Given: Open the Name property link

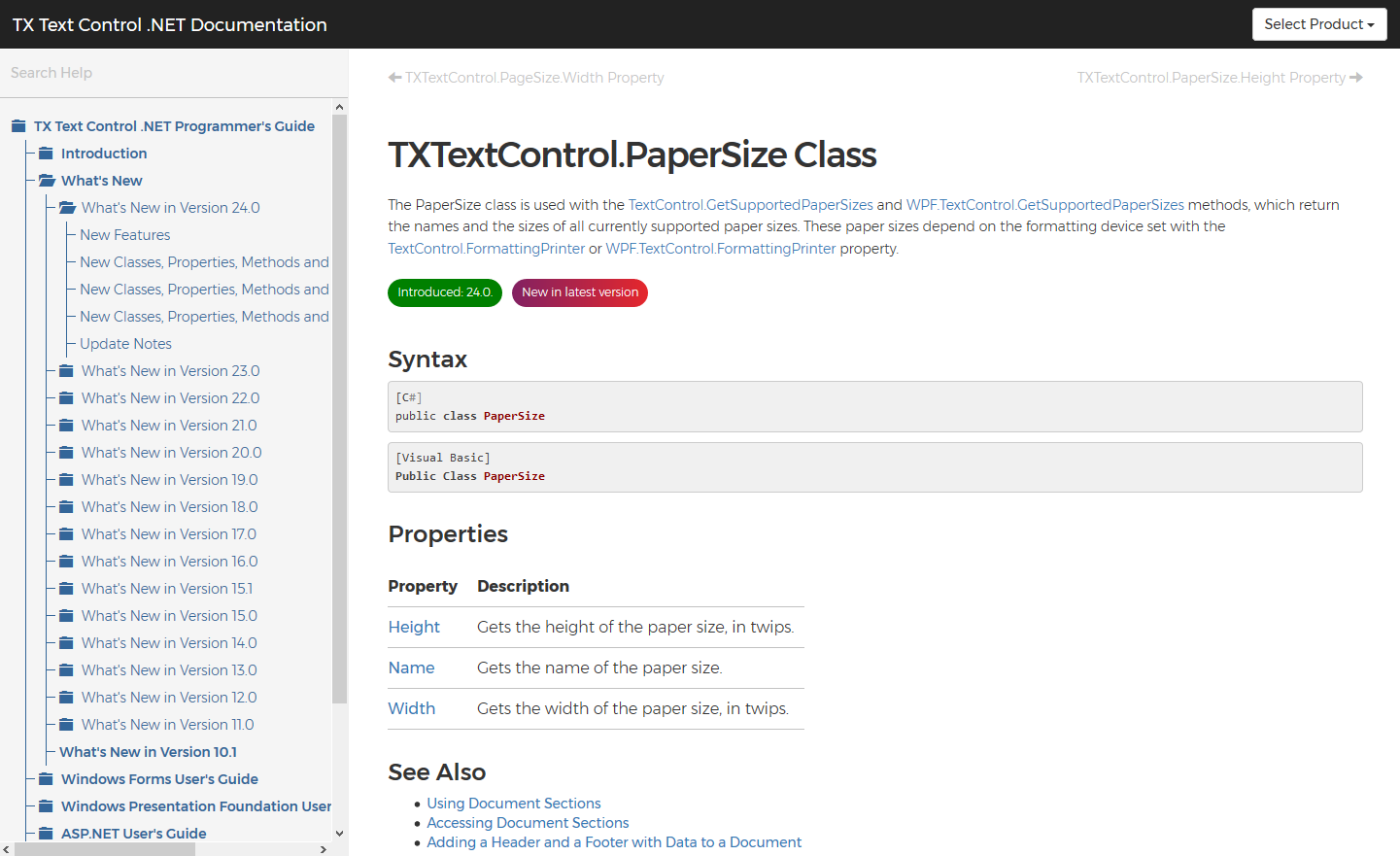Looking at the screenshot, I should point(411,668).
